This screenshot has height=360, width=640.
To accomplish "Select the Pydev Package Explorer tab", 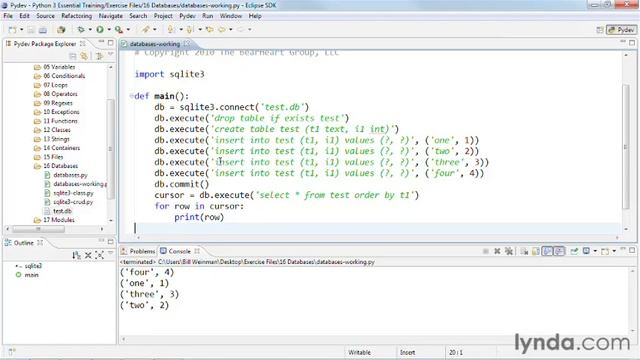I will [45, 44].
